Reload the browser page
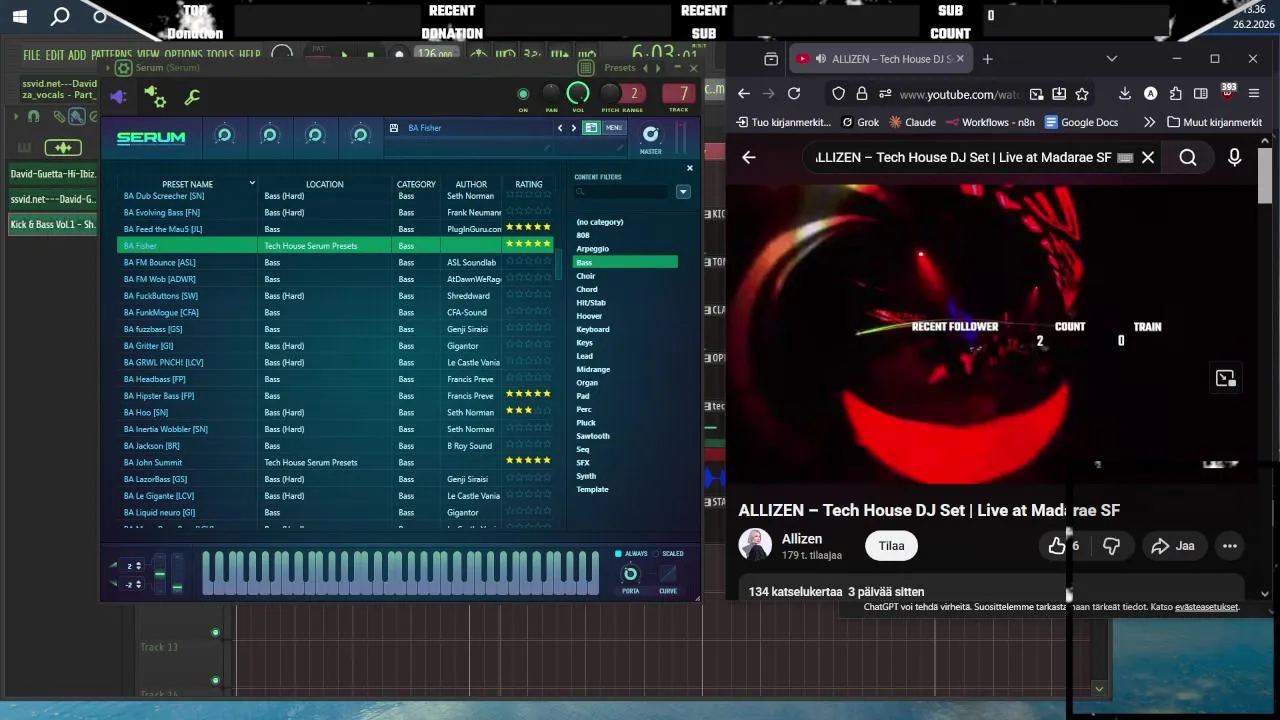Screen dimensions: 1280x720 pos(794,94)
